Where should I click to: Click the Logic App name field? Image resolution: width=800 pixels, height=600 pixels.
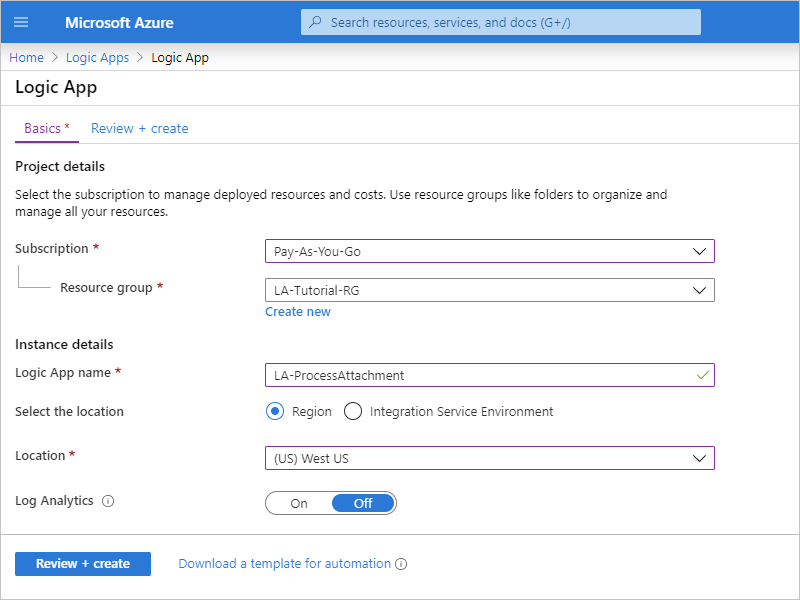pos(480,375)
